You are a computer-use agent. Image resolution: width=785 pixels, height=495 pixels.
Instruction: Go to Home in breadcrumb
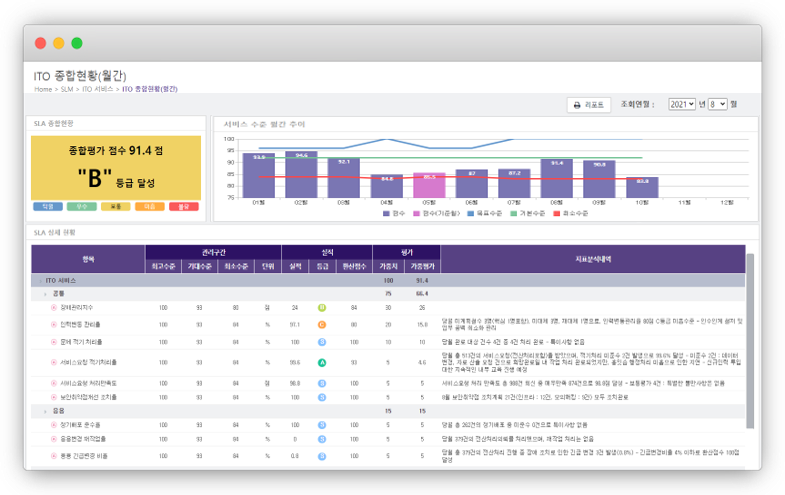click(x=42, y=89)
